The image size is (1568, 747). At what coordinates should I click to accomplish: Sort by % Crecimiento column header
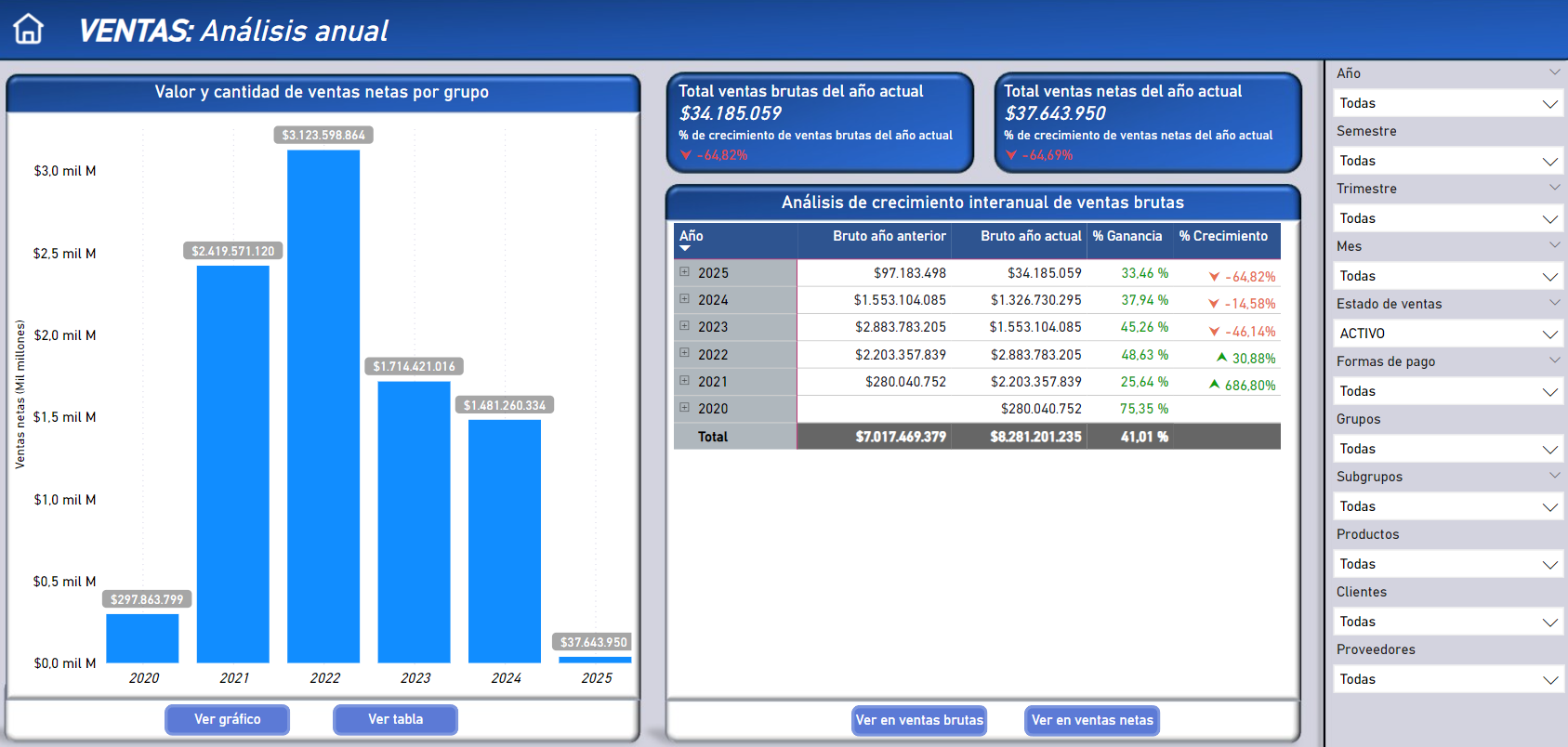[x=1223, y=236]
